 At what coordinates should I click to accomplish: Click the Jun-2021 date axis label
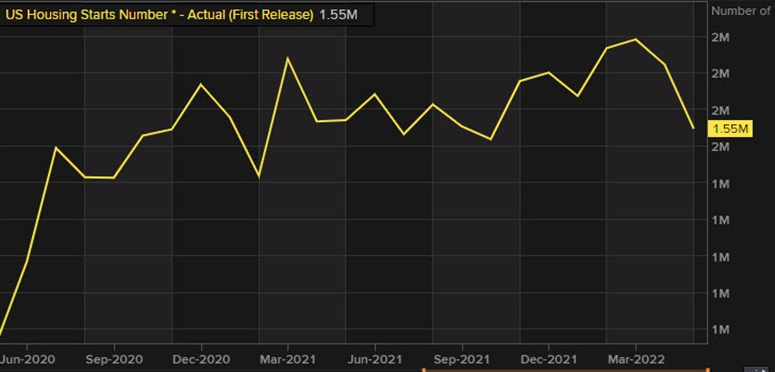pyautogui.click(x=375, y=359)
